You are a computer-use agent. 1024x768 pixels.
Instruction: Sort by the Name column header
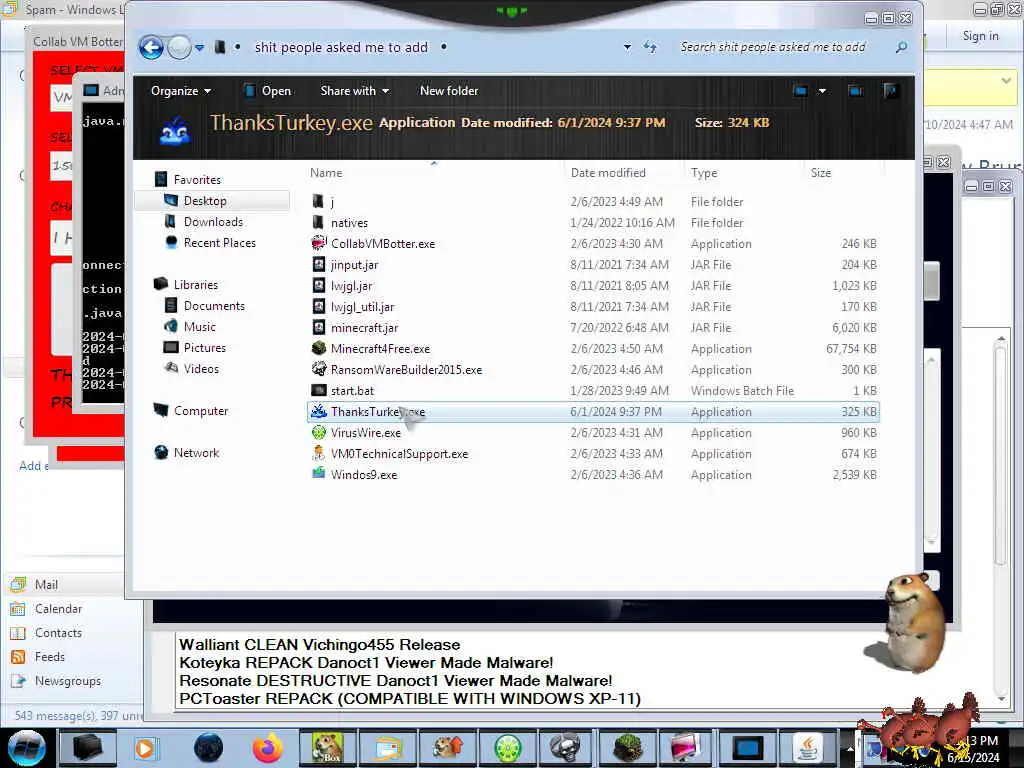pyautogui.click(x=326, y=173)
